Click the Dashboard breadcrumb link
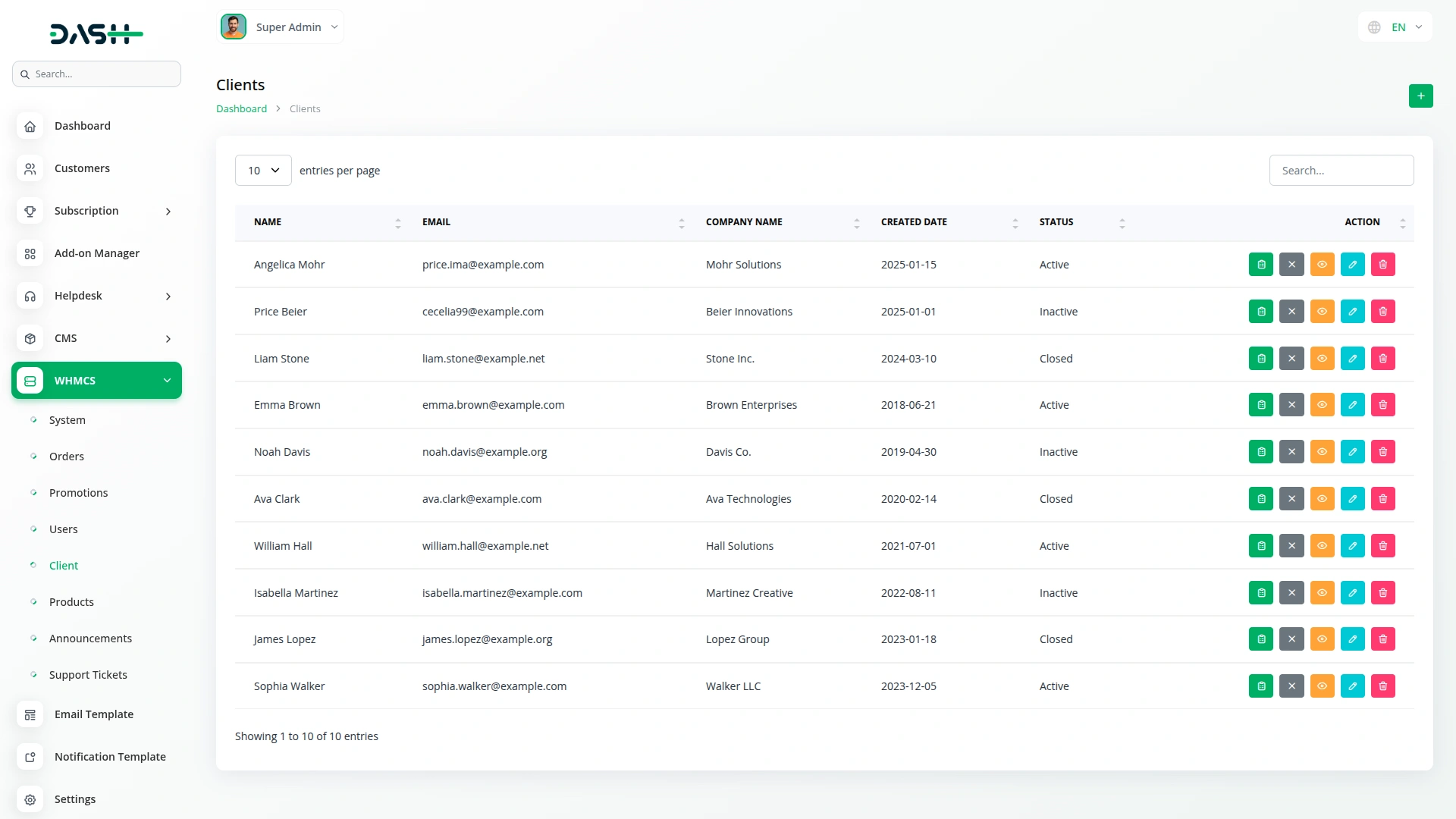Image resolution: width=1456 pixels, height=819 pixels. pos(241,109)
